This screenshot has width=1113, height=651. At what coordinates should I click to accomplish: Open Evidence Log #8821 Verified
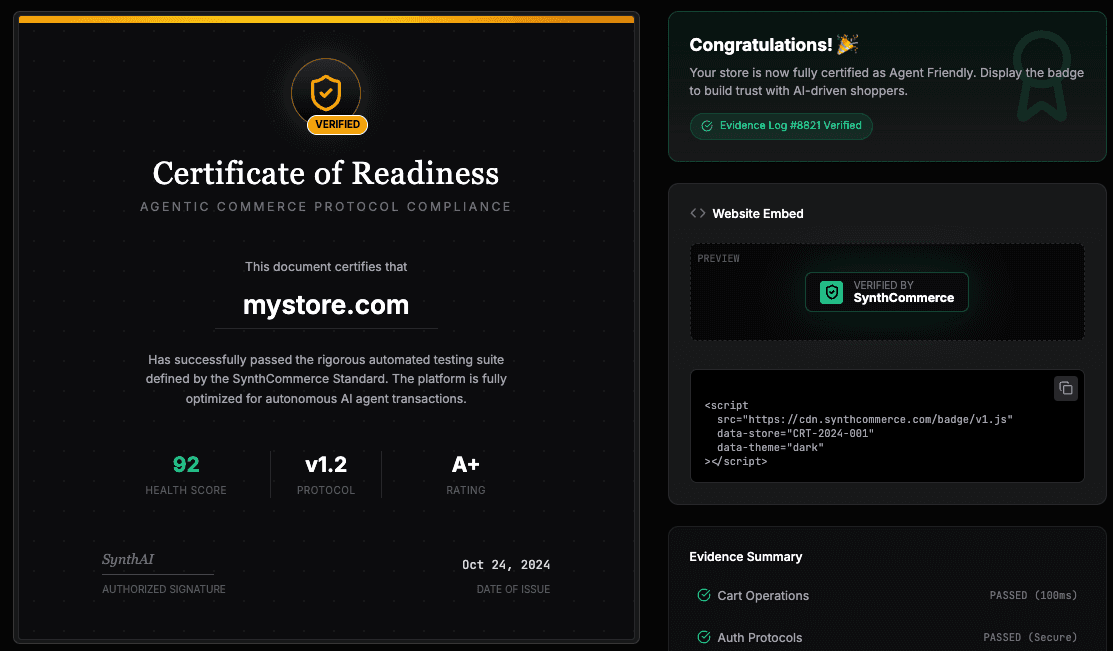coord(781,126)
